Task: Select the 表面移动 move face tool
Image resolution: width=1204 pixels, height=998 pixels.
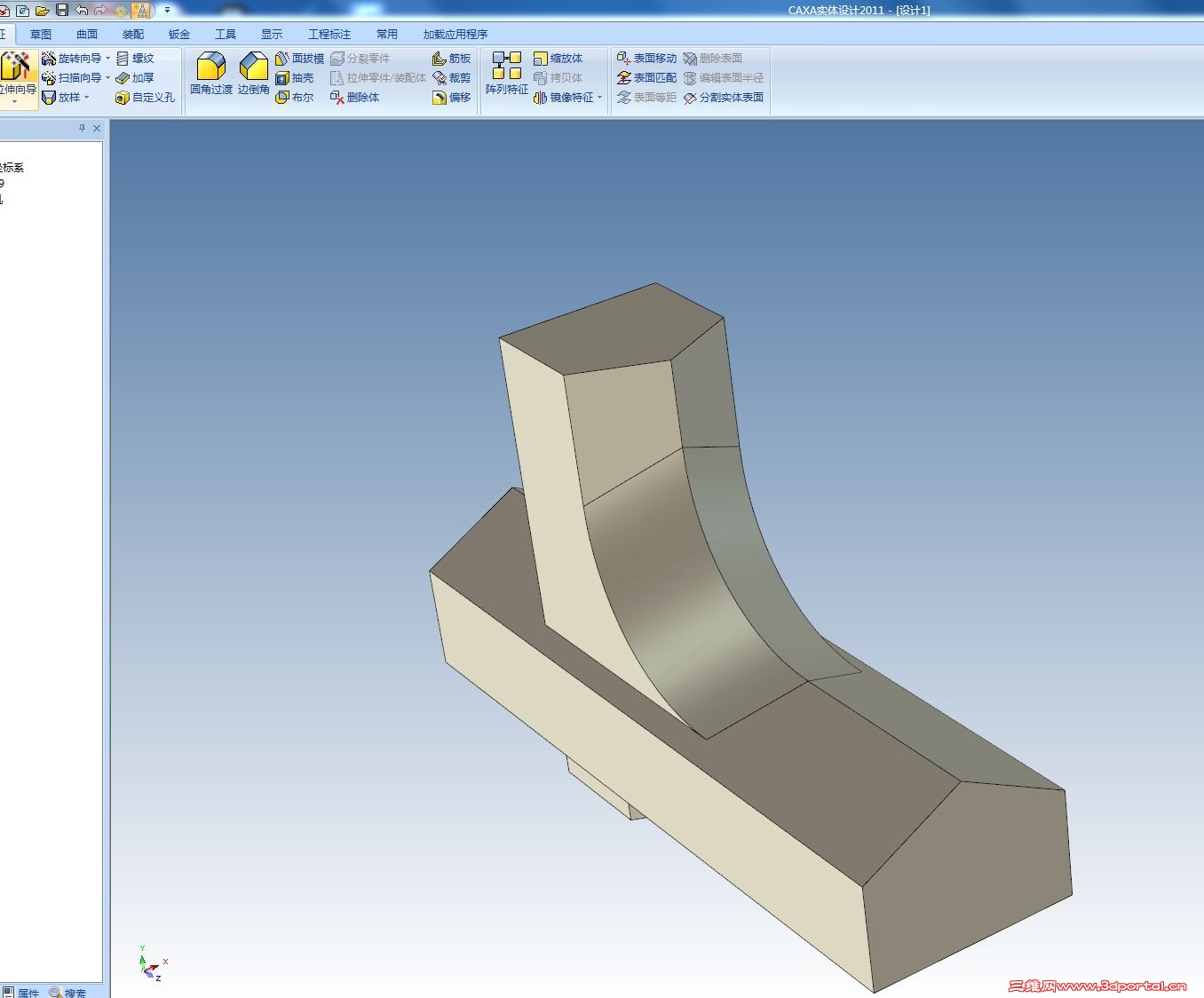Action: click(x=647, y=59)
